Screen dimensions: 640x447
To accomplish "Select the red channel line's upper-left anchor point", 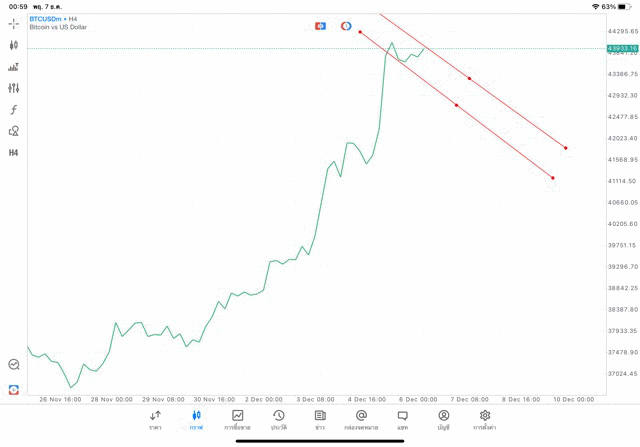I will click(x=360, y=32).
